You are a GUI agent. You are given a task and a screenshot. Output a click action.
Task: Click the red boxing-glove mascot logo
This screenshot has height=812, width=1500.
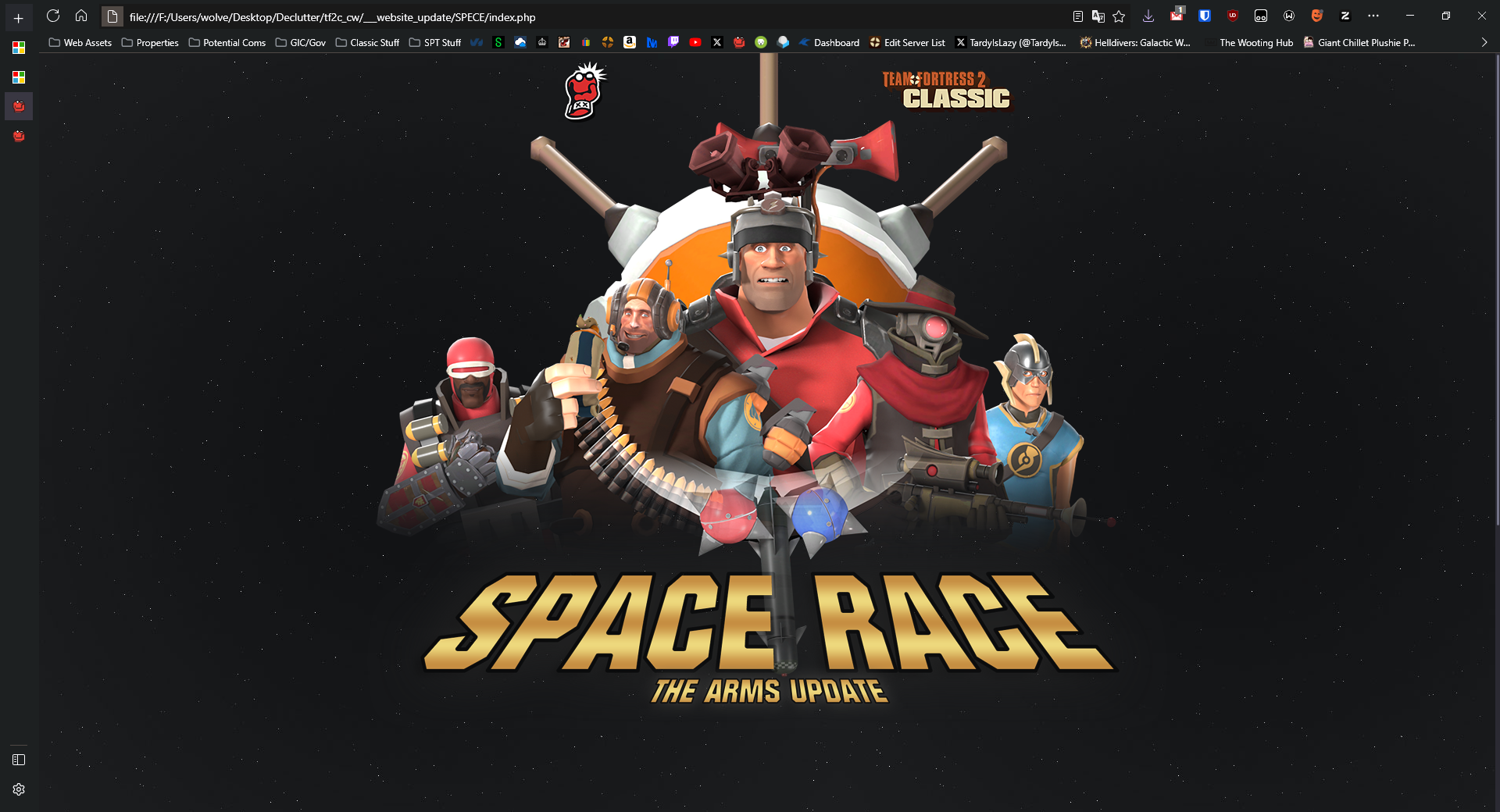click(x=584, y=91)
